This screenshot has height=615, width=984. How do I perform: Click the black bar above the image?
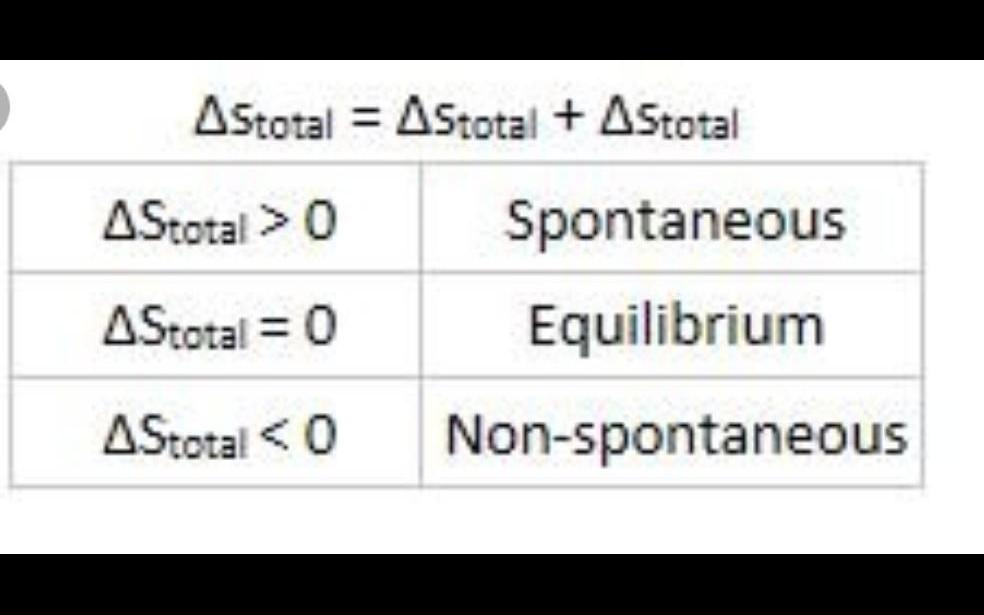(492, 28)
